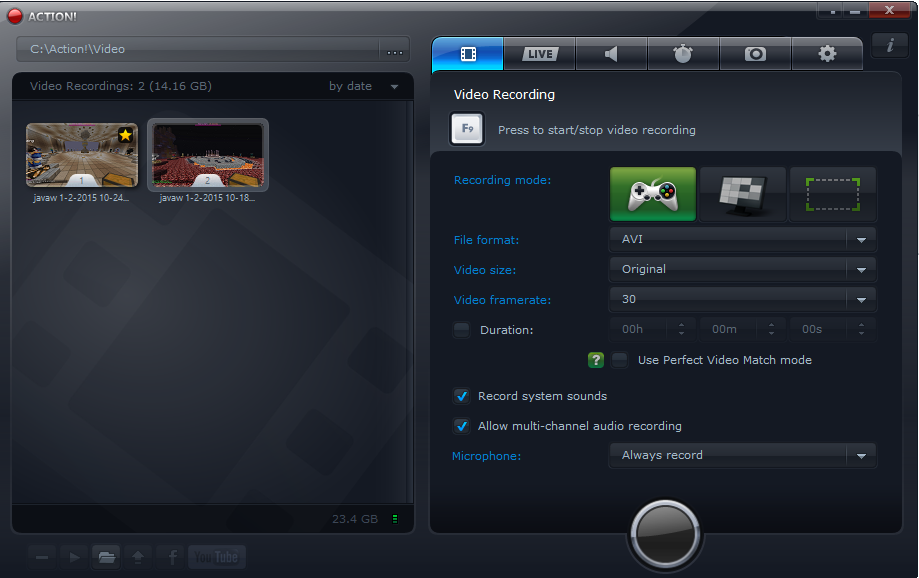Expand the Video framerate 30 dropdown
The width and height of the screenshot is (919, 578).
click(x=743, y=299)
